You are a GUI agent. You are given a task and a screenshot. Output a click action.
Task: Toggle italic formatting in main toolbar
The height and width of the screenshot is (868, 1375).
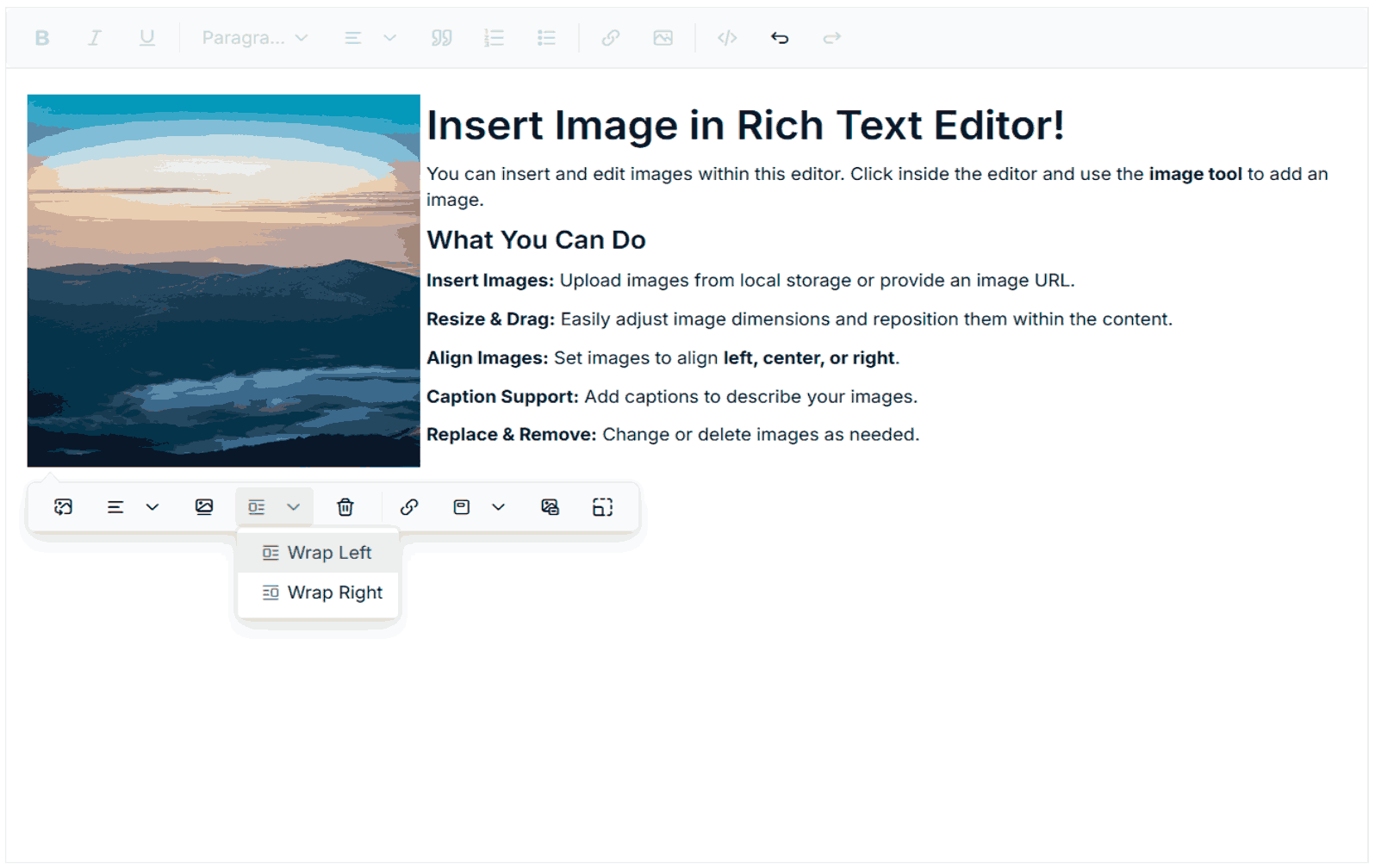click(x=95, y=38)
